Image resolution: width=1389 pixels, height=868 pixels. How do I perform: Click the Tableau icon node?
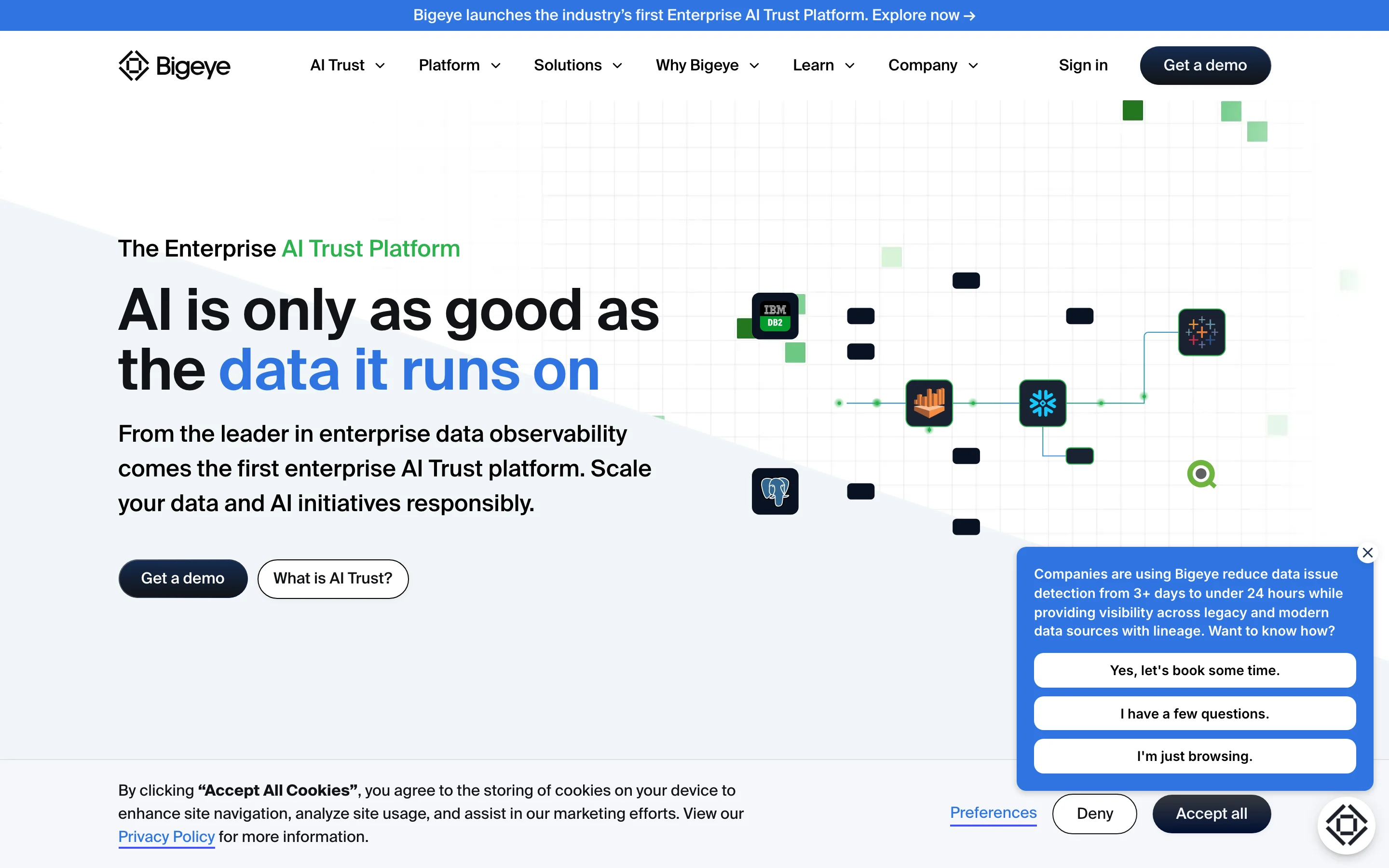1201,332
